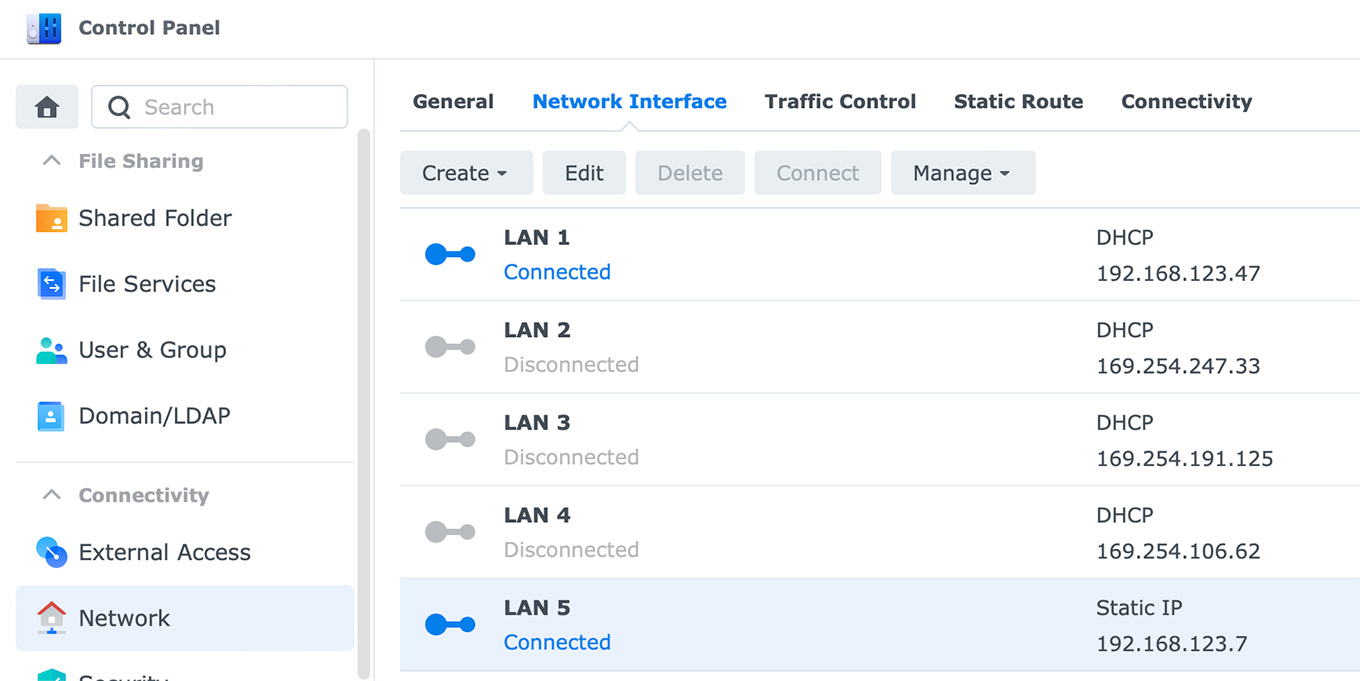The height and width of the screenshot is (681, 1360).
Task: Click the Control Panel app icon
Action: pos(44,28)
